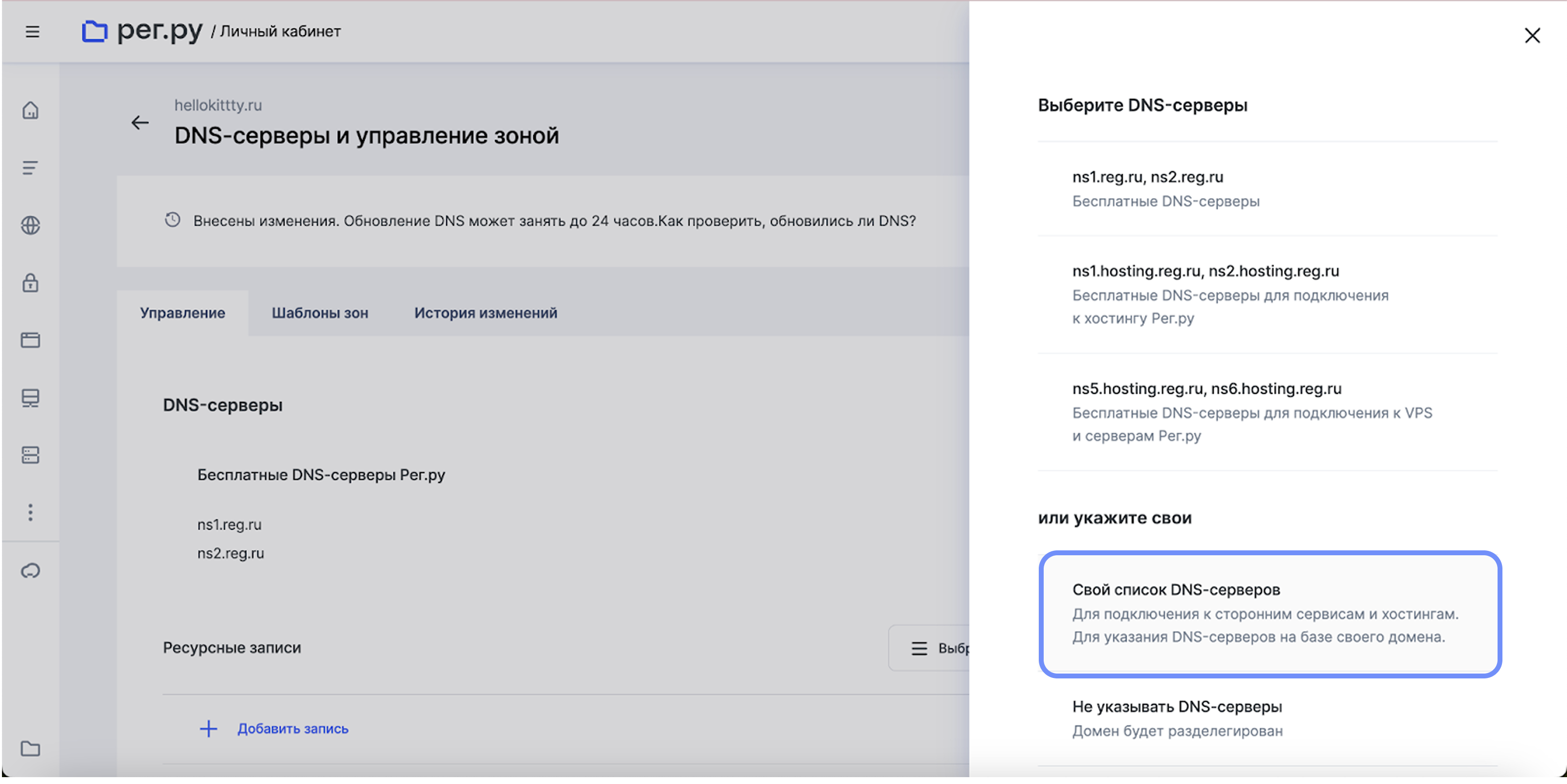Click the ns2.reg.ru server entry
The height and width of the screenshot is (784, 1567).
[230, 554]
